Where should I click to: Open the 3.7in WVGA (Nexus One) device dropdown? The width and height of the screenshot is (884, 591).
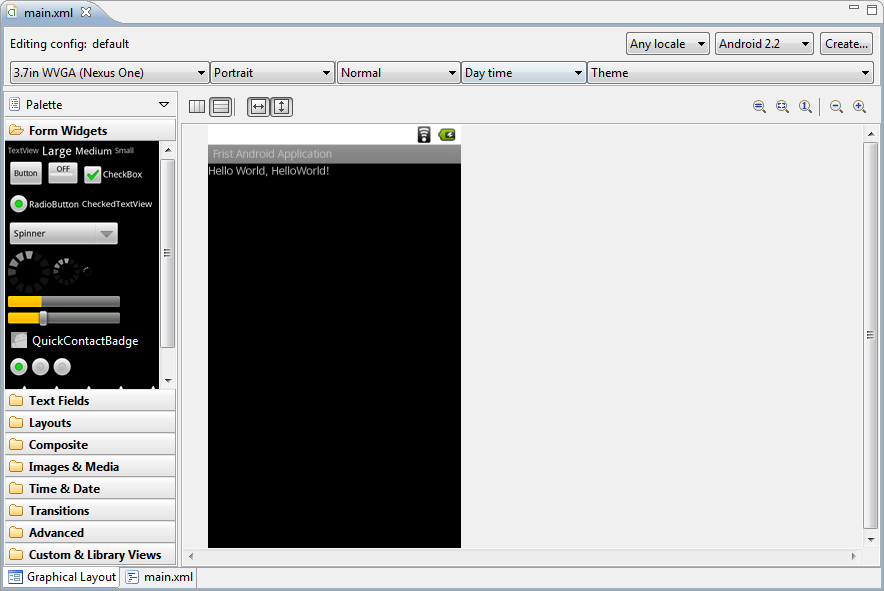[x=109, y=73]
